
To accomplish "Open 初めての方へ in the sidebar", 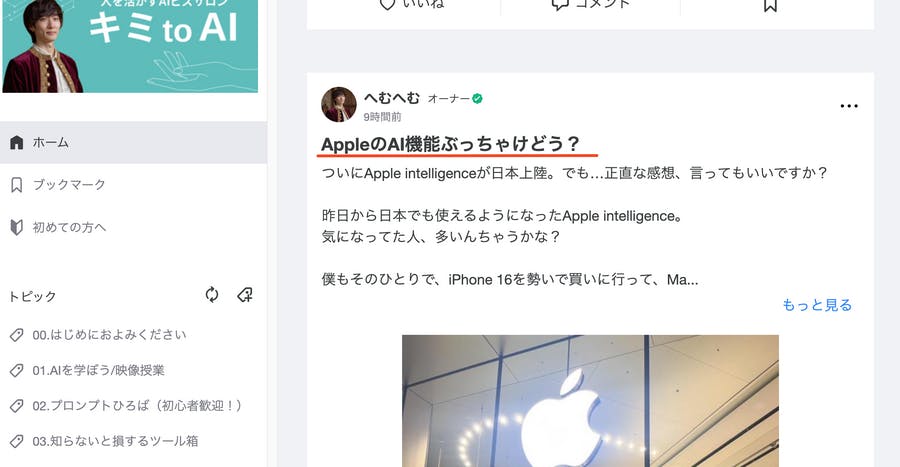I will click(133, 227).
